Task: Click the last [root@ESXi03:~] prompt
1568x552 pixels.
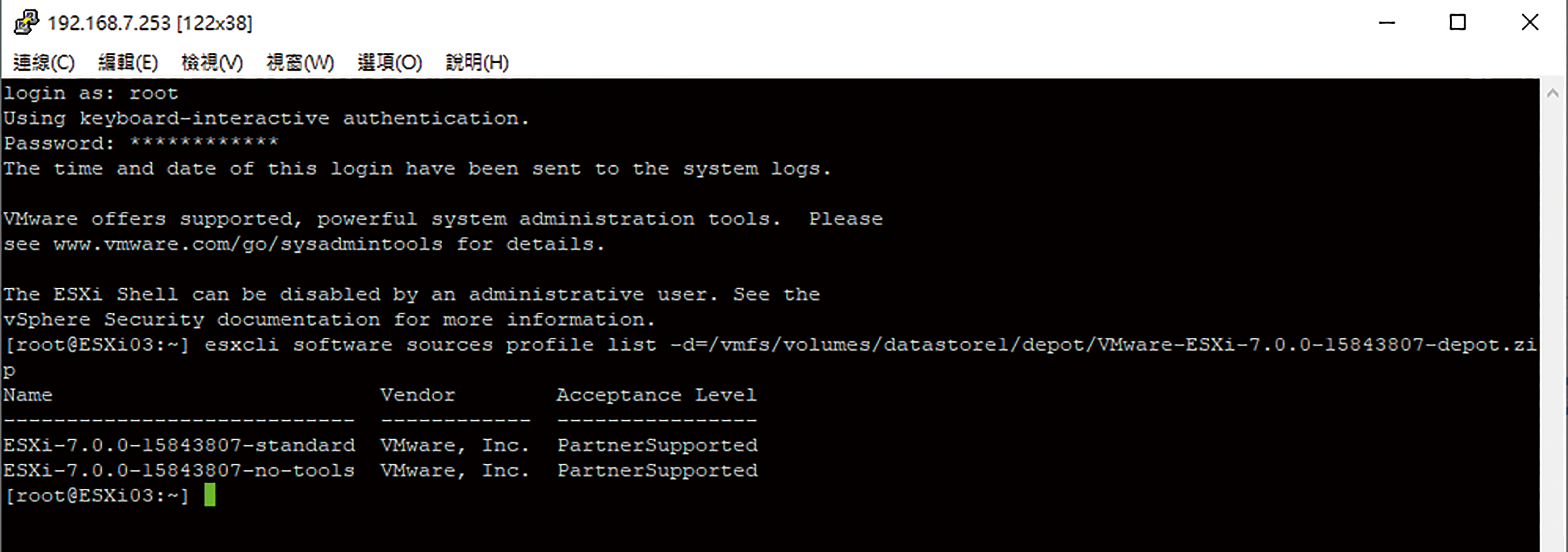Action: click(x=97, y=496)
